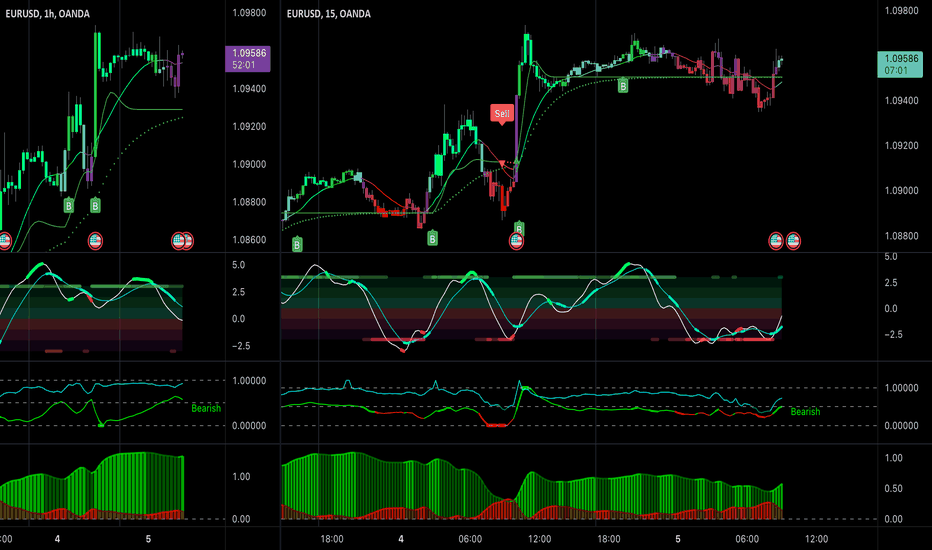This screenshot has width=932, height=550.
Task: Open the first US flag event on the 15-minute chart
Action: [x=516, y=241]
